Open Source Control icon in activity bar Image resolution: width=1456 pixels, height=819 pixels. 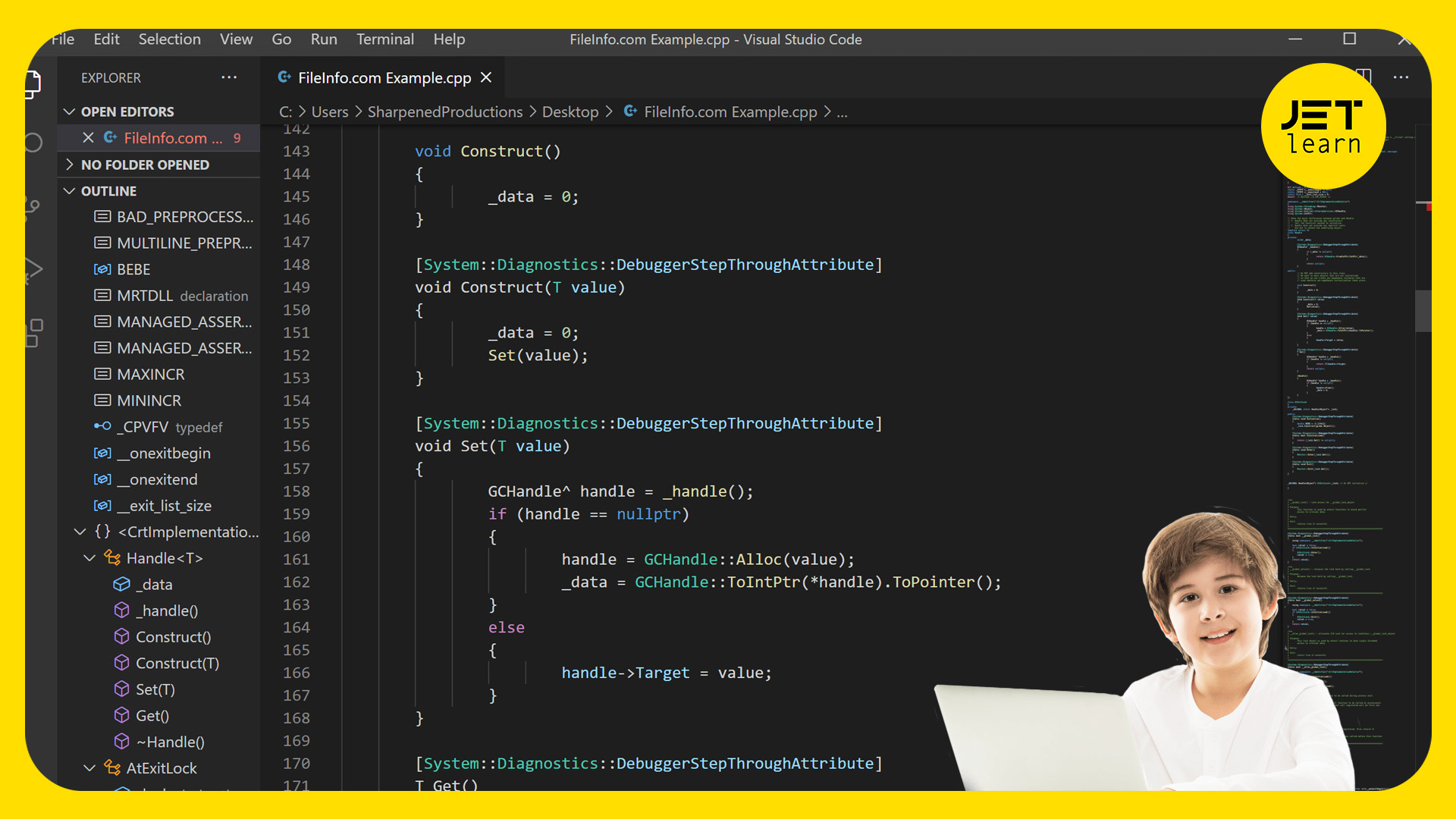(33, 206)
